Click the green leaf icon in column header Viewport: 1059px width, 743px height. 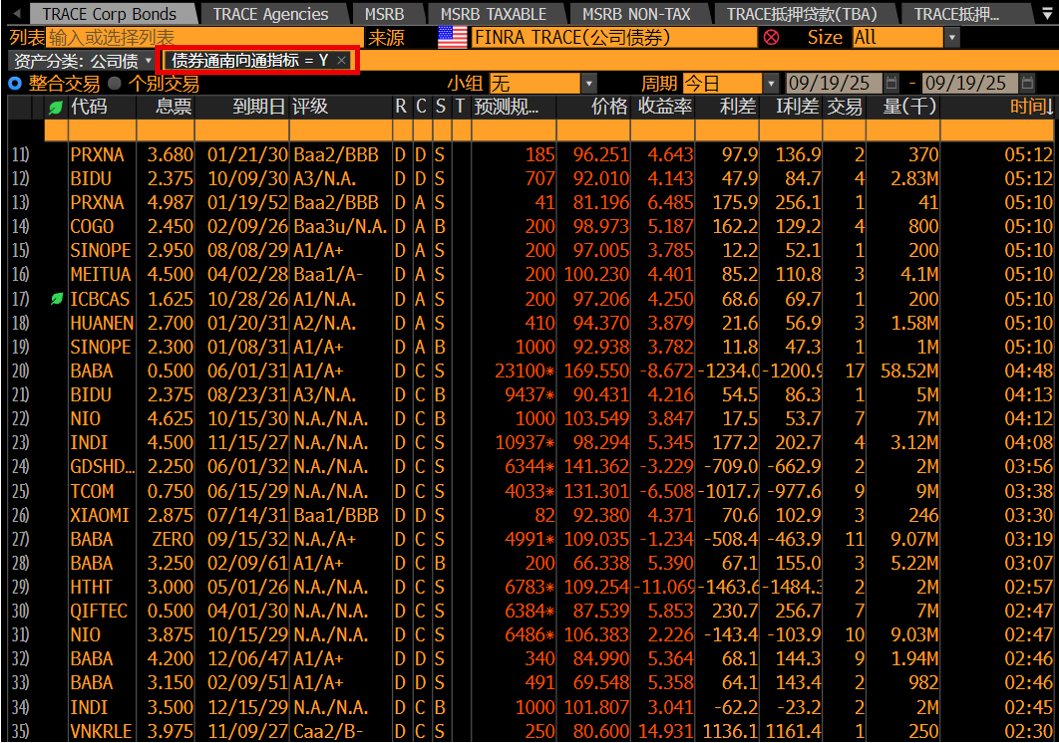[x=56, y=107]
